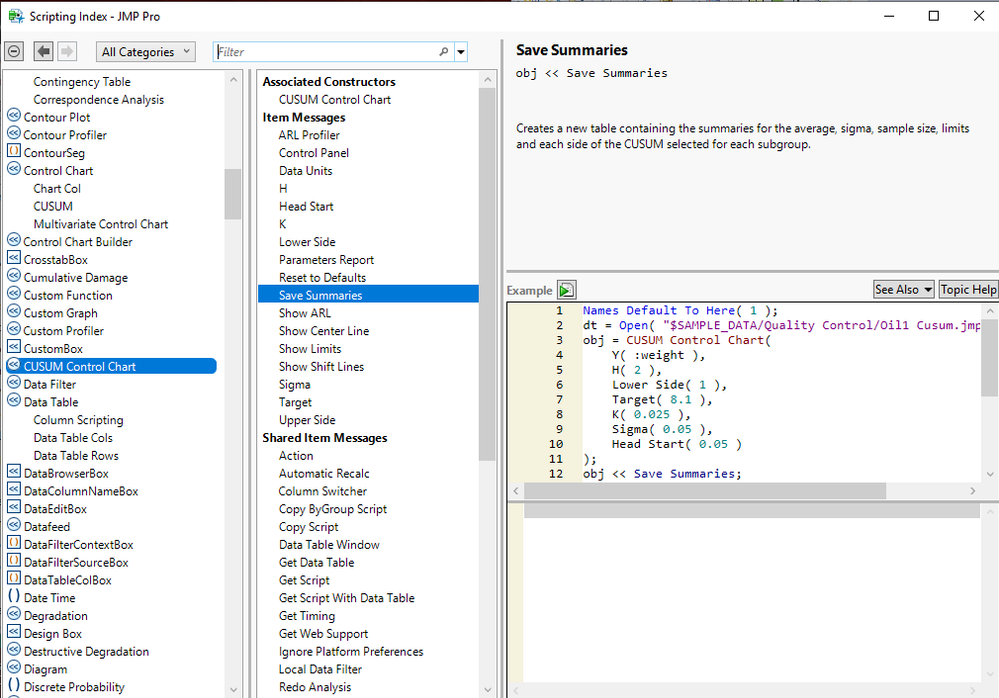Click the JMP app icon in the title bar
Screen dimensions: 999x698
[x=16, y=17]
